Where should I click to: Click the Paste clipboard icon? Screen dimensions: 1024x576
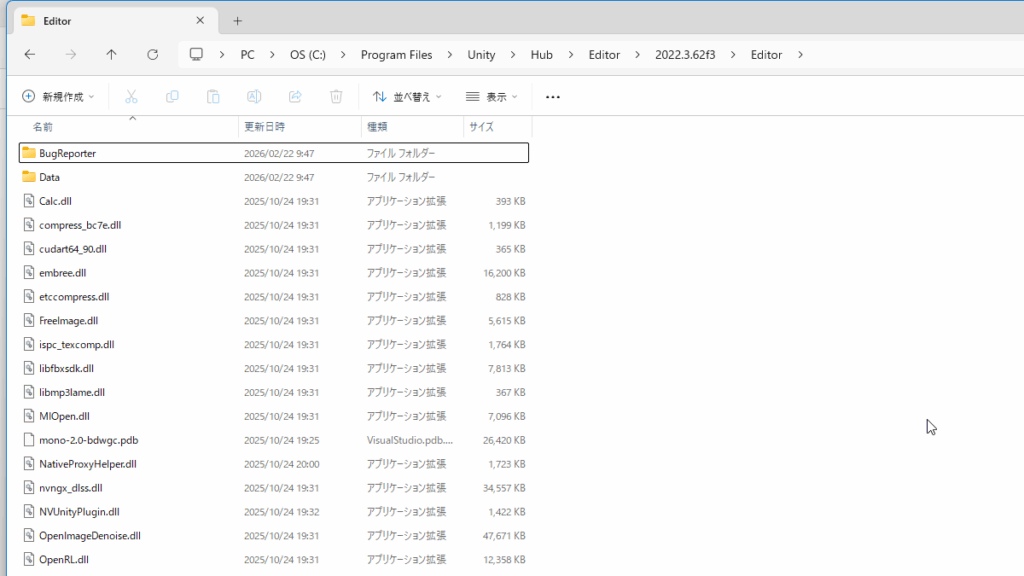click(x=213, y=97)
